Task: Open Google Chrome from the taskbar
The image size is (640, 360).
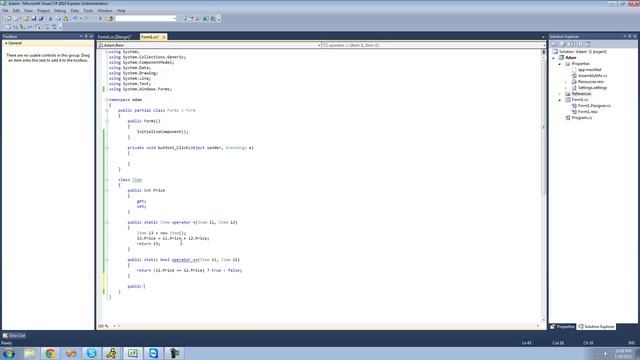Action: click(x=50, y=353)
